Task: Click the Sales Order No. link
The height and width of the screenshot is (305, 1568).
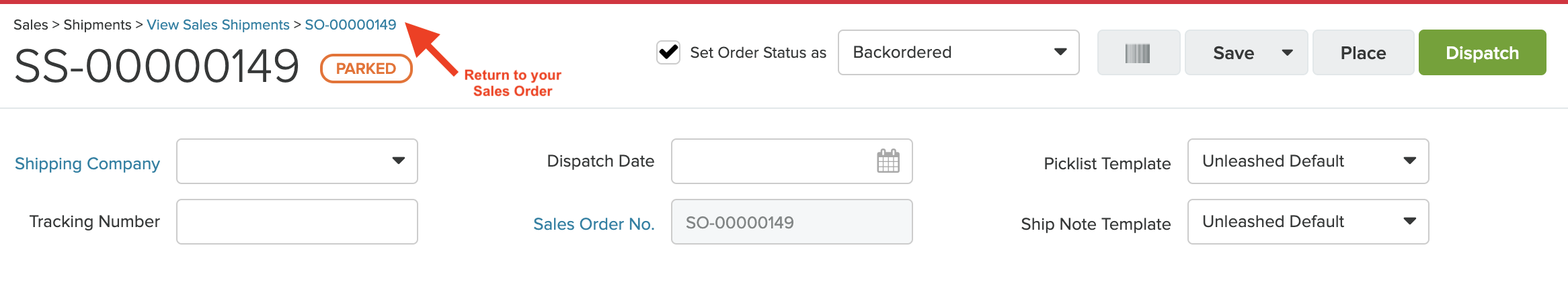Action: (x=594, y=224)
